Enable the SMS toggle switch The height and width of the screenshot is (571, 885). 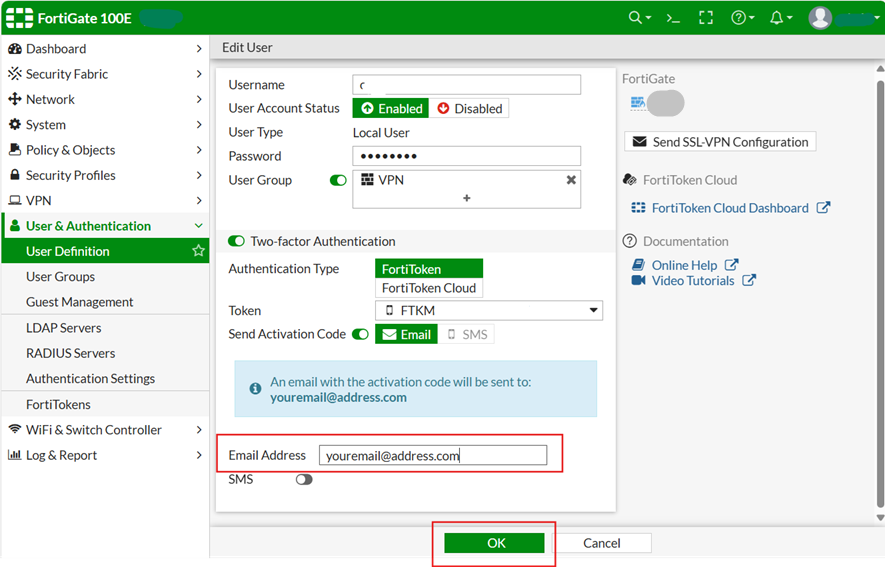pos(304,480)
